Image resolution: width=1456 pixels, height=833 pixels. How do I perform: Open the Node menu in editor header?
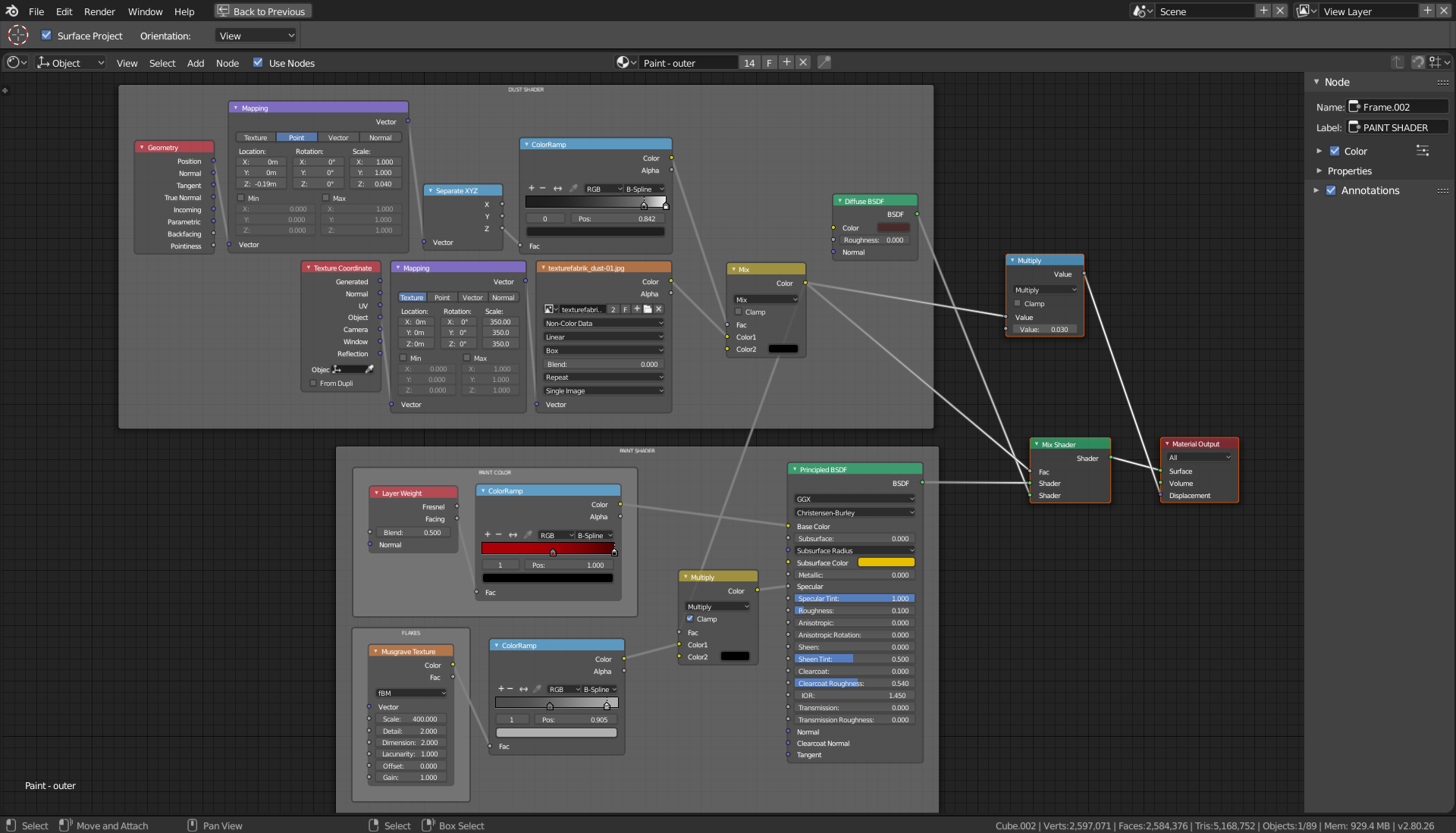coord(227,63)
